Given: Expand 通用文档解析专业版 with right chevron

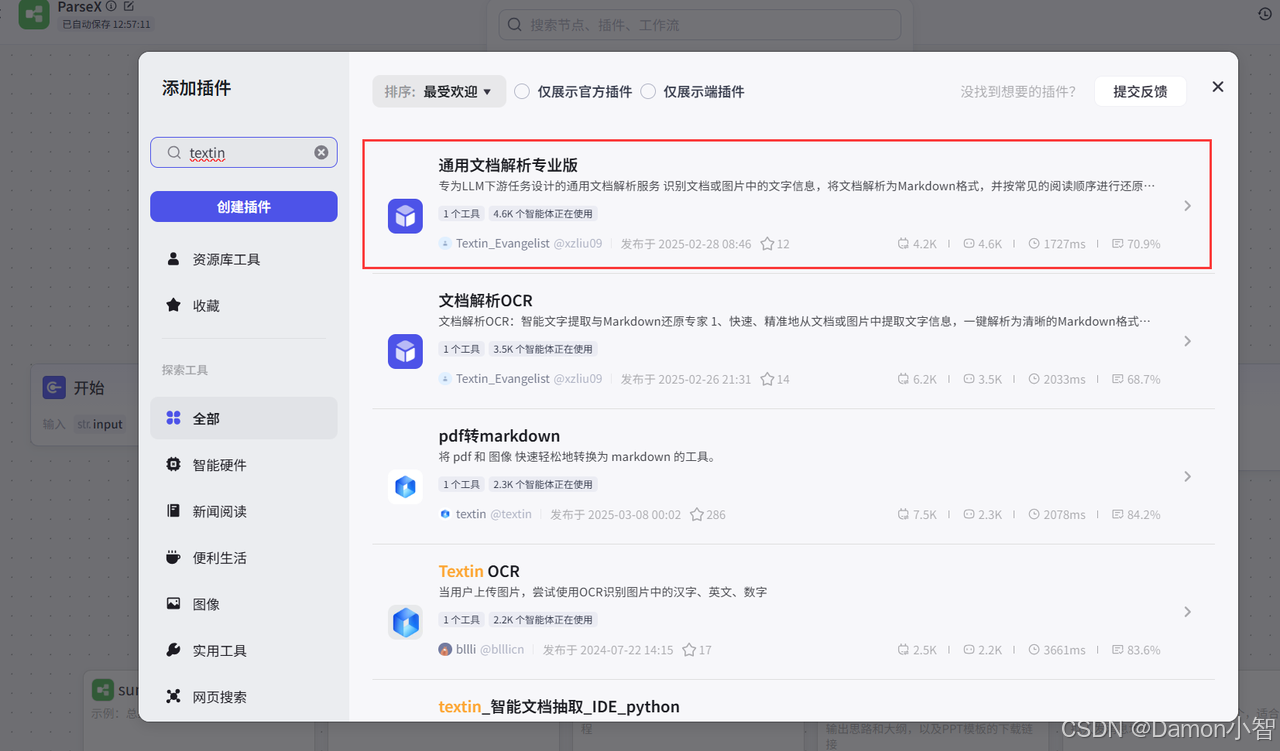Looking at the screenshot, I should point(1187,206).
